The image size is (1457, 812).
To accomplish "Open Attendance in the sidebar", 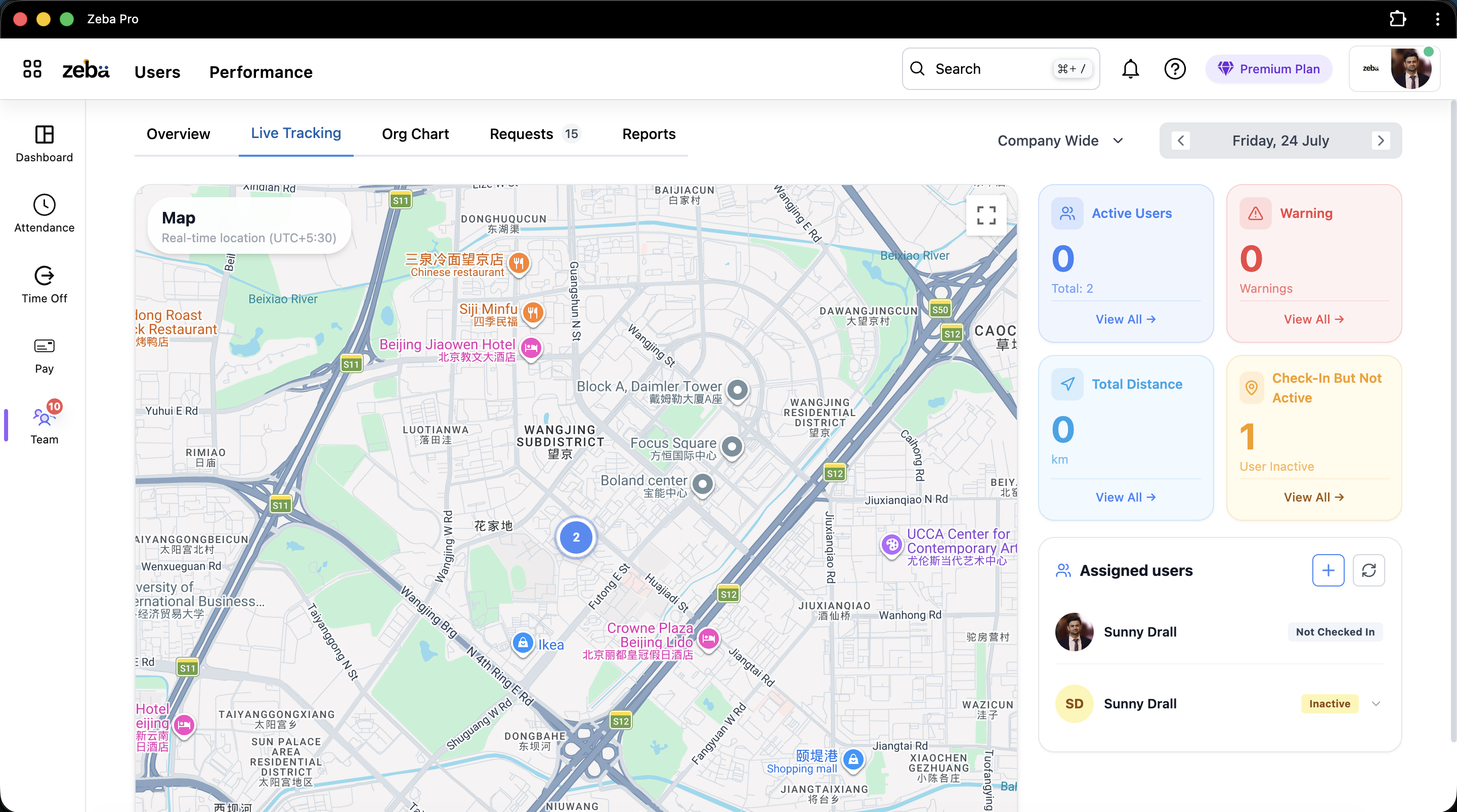I will click(x=44, y=214).
